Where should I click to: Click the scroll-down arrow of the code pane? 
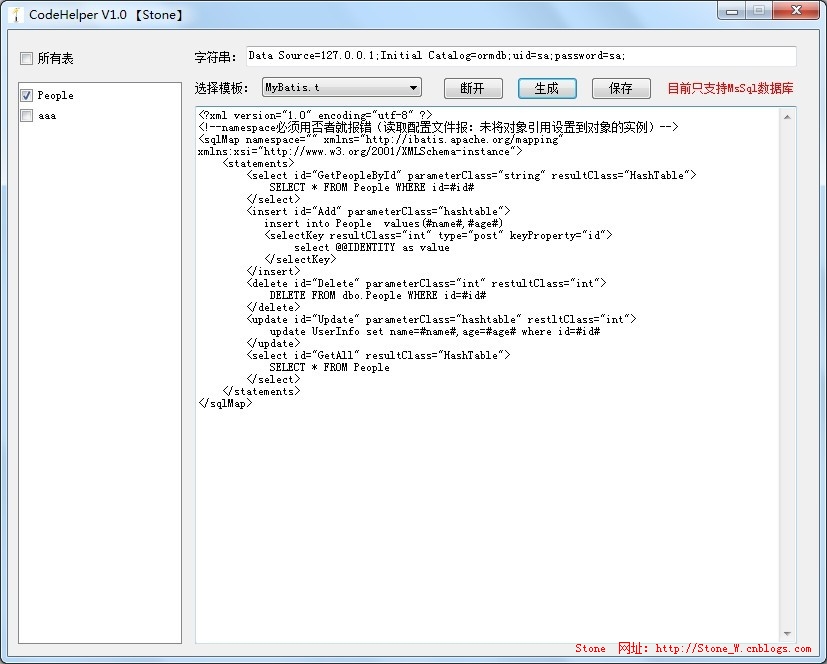pyautogui.click(x=788, y=634)
